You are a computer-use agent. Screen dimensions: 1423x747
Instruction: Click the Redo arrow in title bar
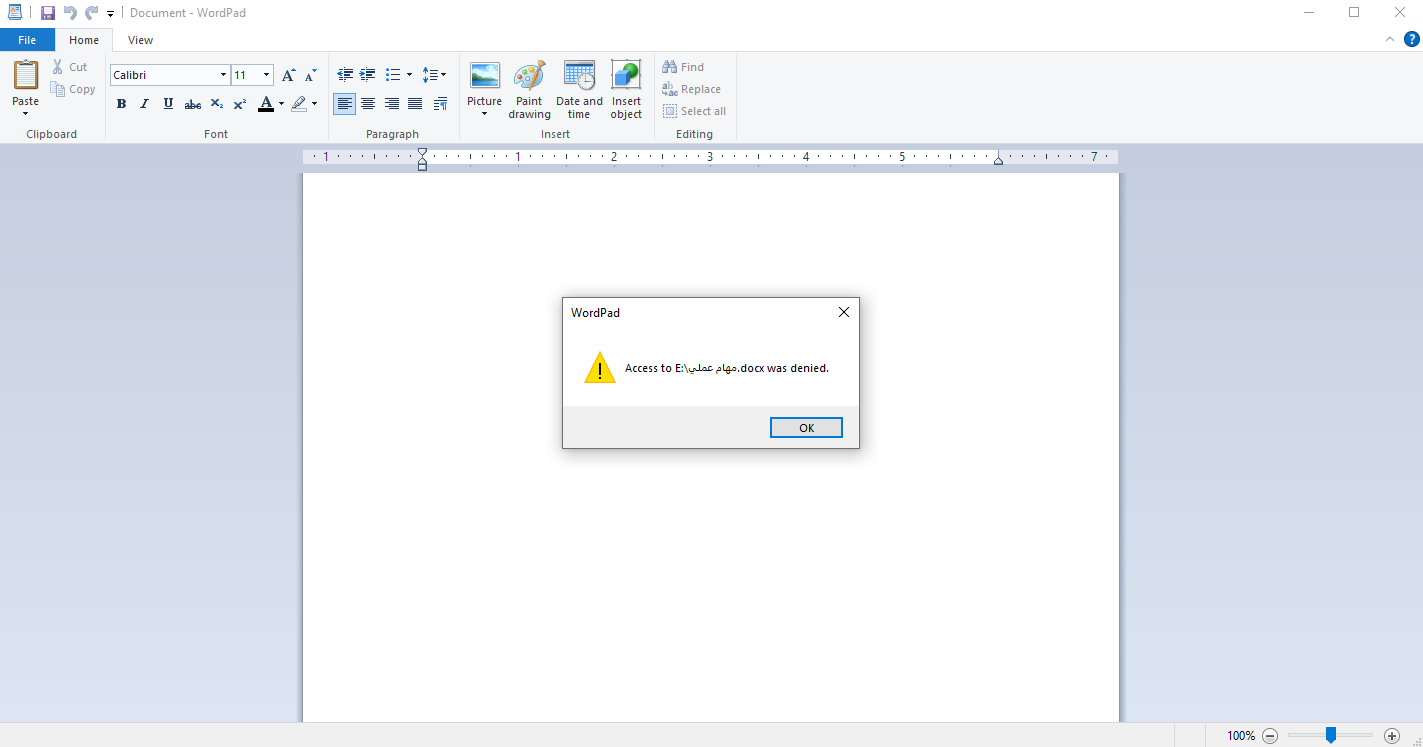pos(92,13)
